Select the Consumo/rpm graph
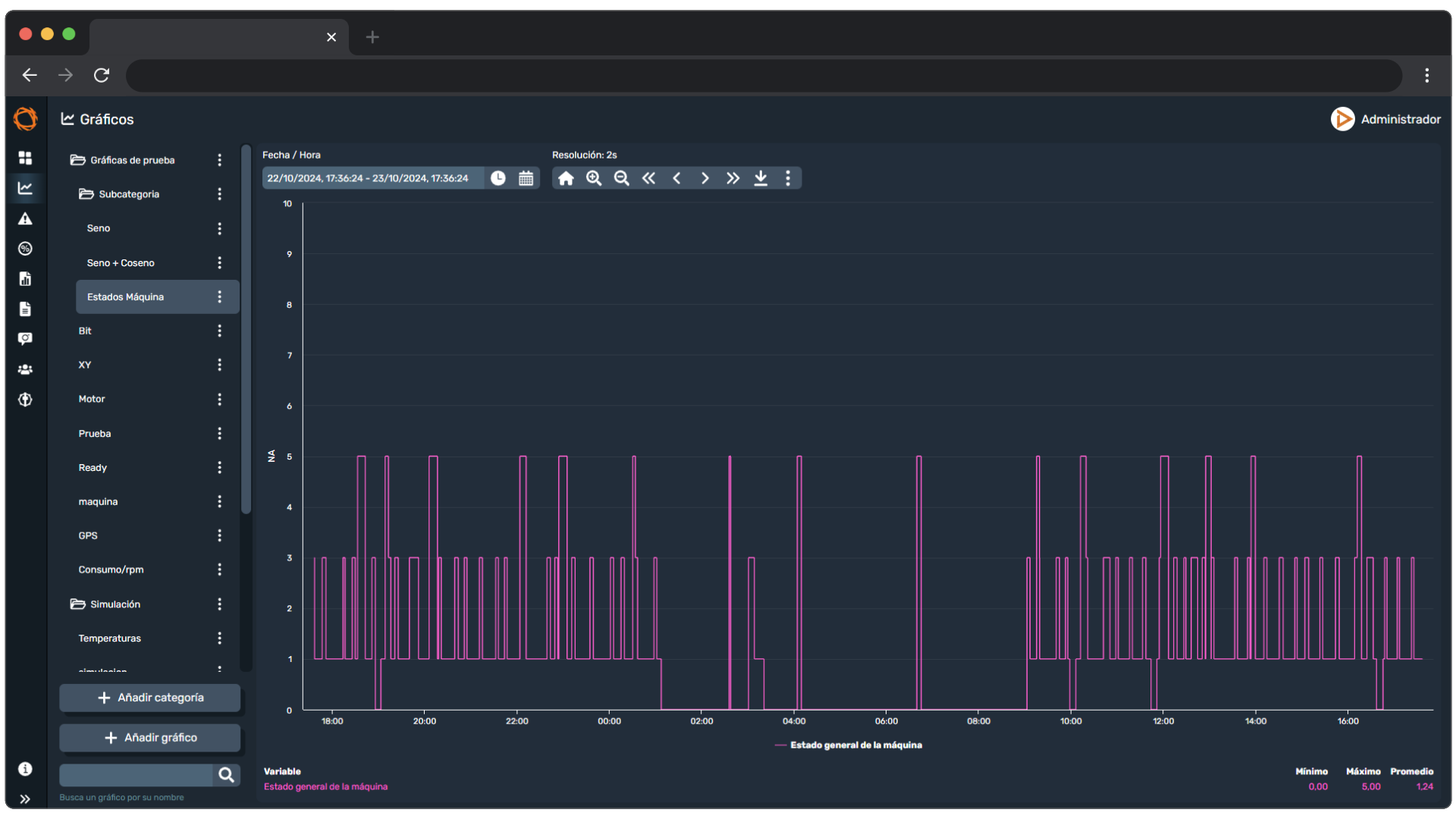Screen dimensions: 1456x819 pos(111,570)
